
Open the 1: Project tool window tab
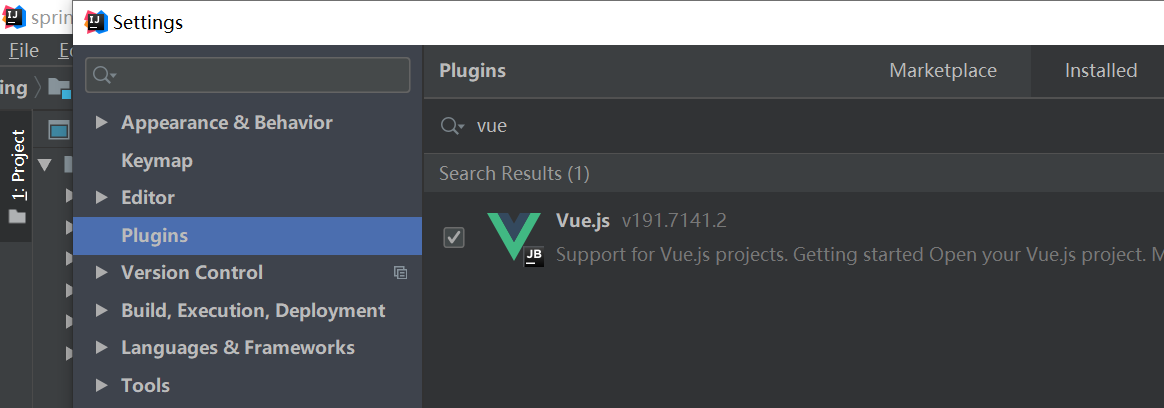[17, 164]
